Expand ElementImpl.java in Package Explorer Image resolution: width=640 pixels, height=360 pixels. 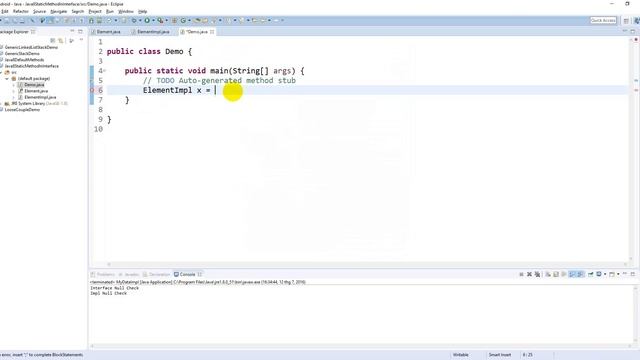tap(13, 98)
